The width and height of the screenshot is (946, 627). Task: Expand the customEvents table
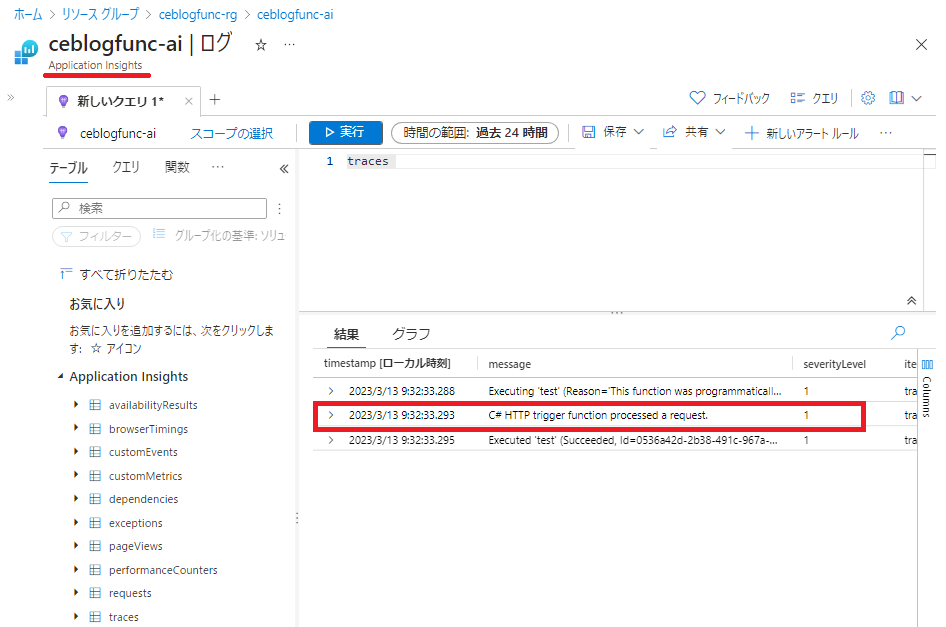[76, 451]
